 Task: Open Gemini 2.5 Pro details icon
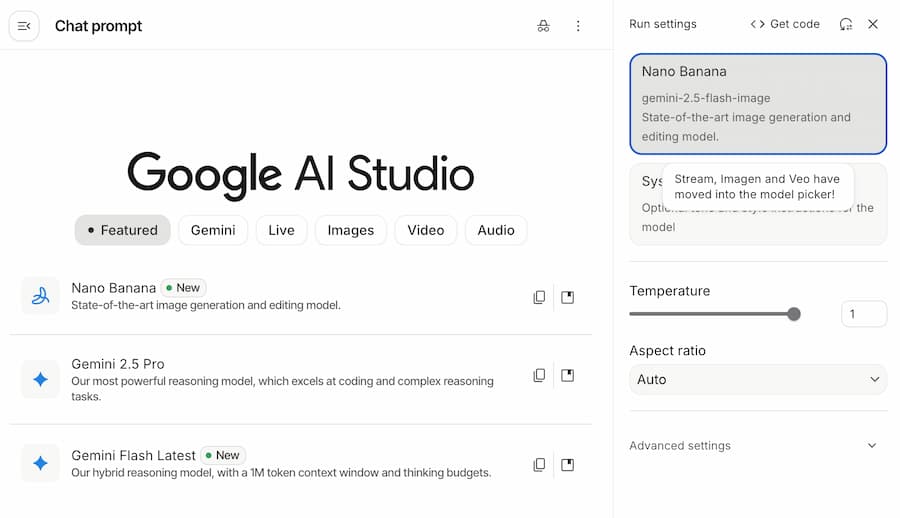pos(568,376)
